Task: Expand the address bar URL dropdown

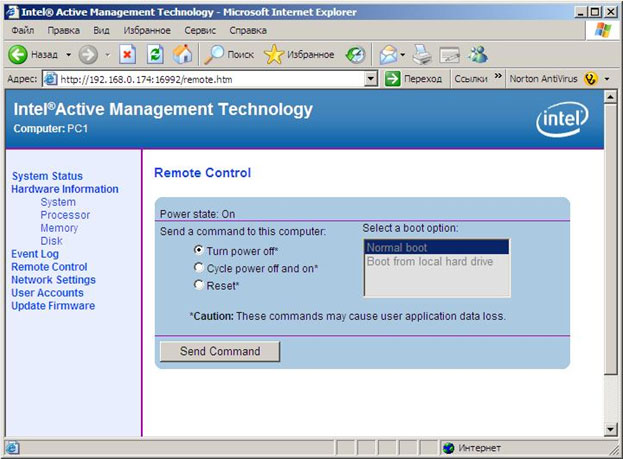Action: coord(371,78)
